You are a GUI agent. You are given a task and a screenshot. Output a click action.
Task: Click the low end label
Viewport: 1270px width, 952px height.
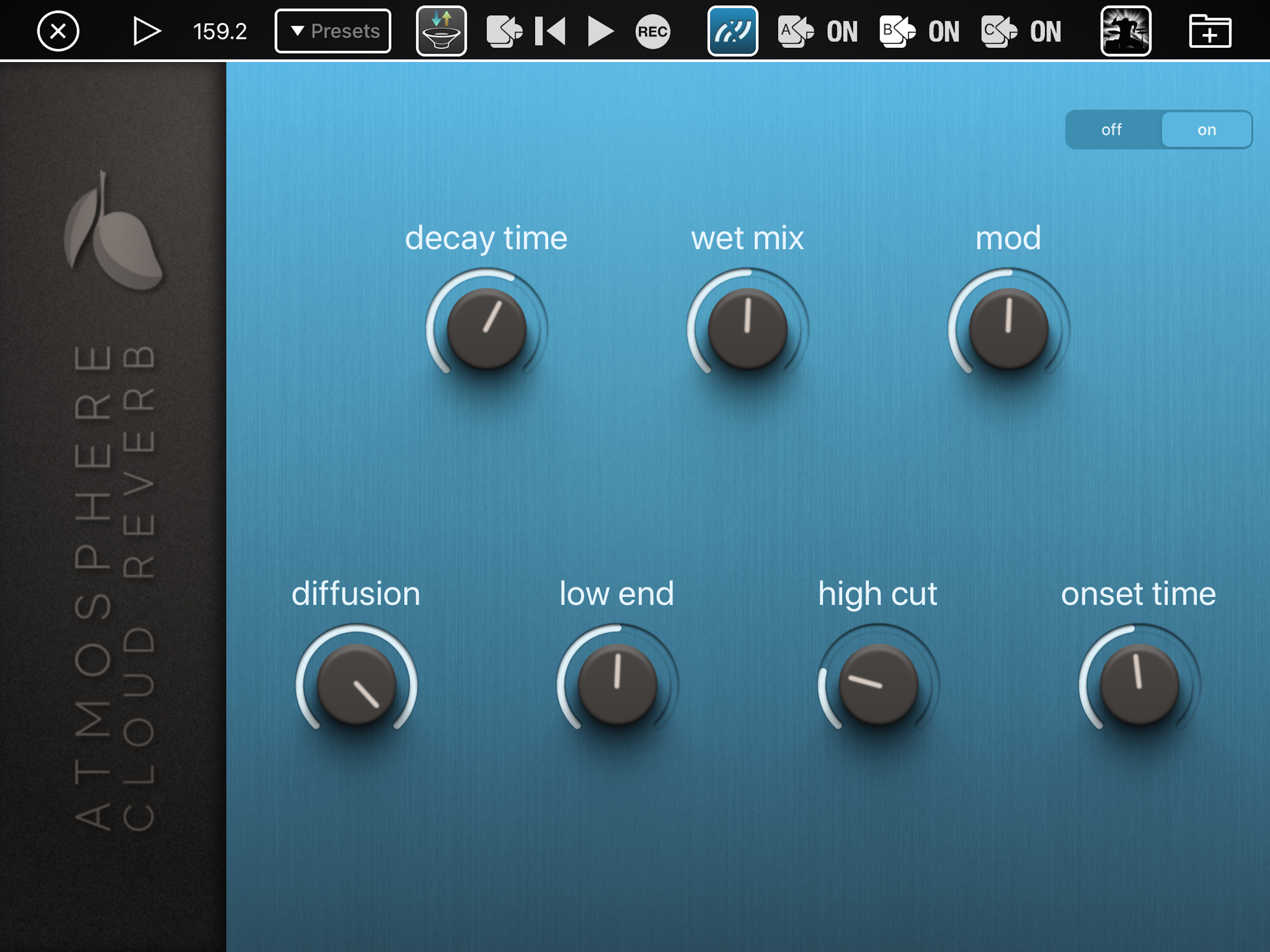[616, 593]
